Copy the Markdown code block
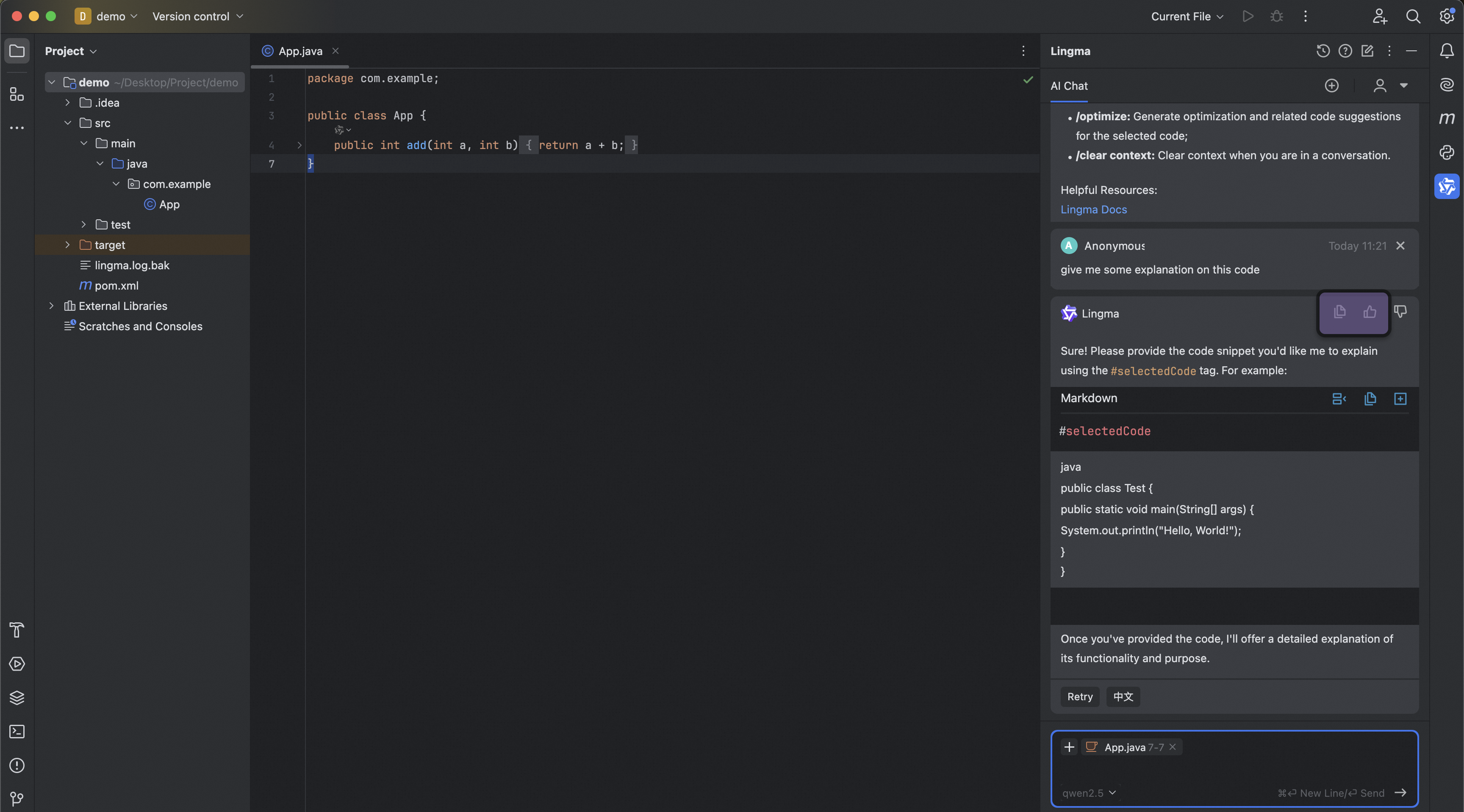Viewport: 1464px width, 812px height. pyautogui.click(x=1370, y=399)
